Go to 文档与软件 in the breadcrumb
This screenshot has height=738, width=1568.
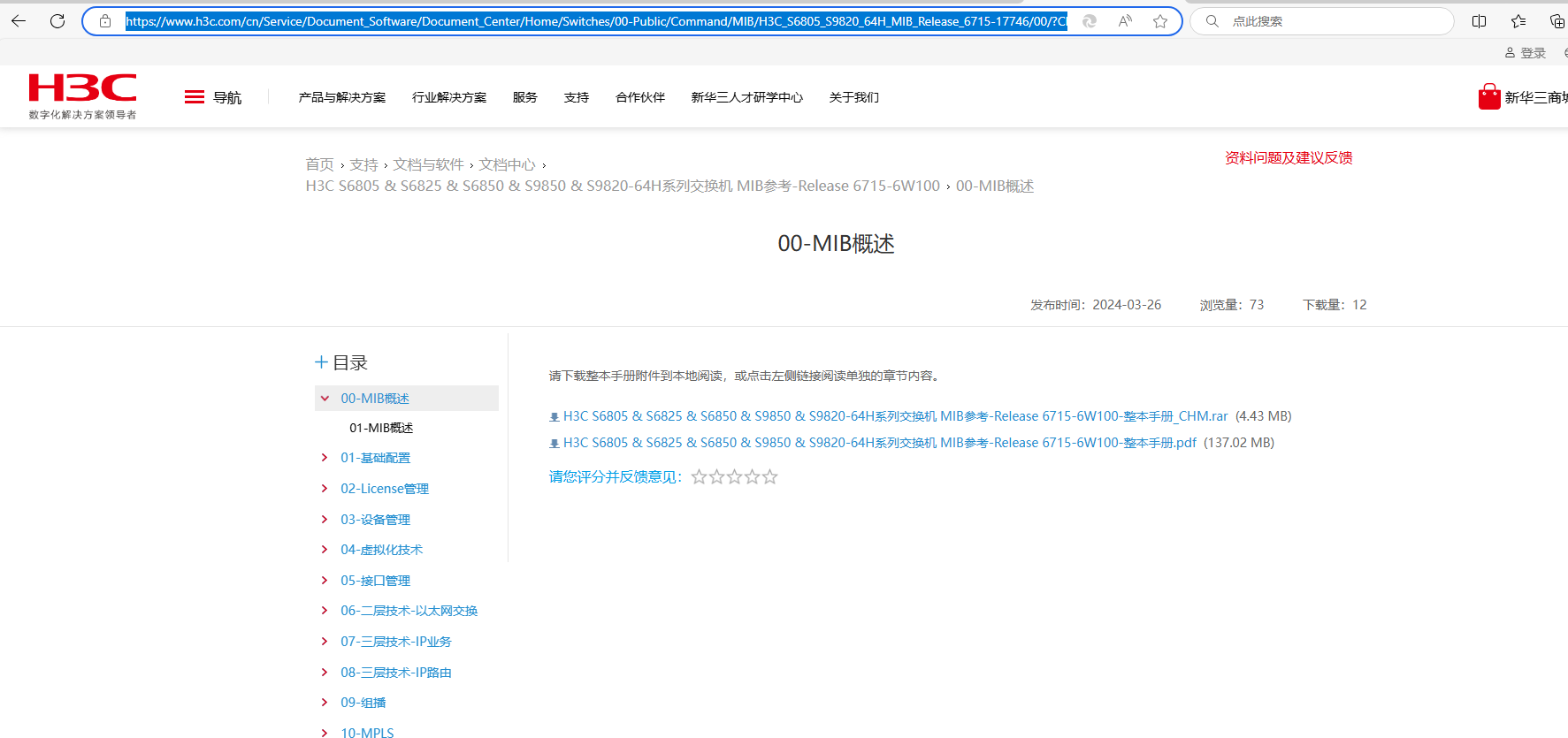(429, 164)
